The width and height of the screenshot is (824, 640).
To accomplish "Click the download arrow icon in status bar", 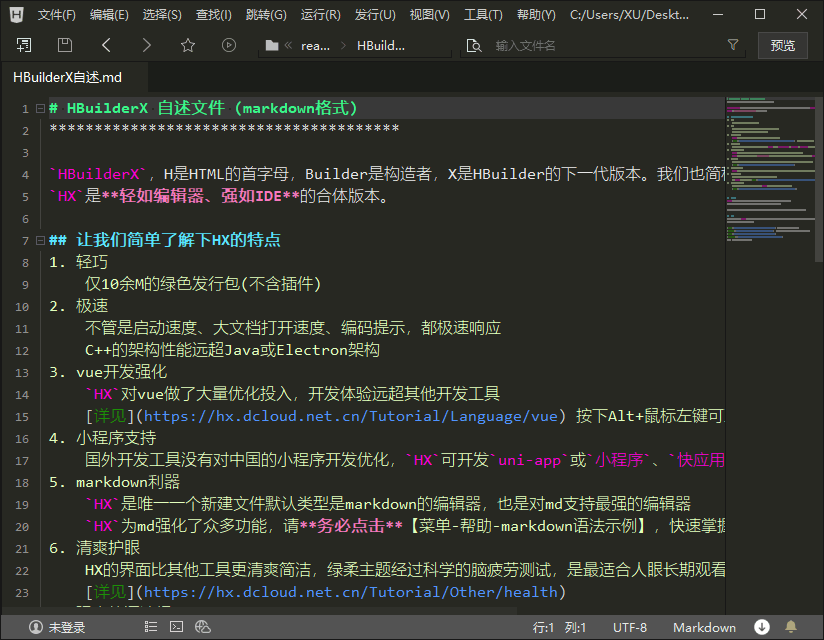I will [762, 627].
